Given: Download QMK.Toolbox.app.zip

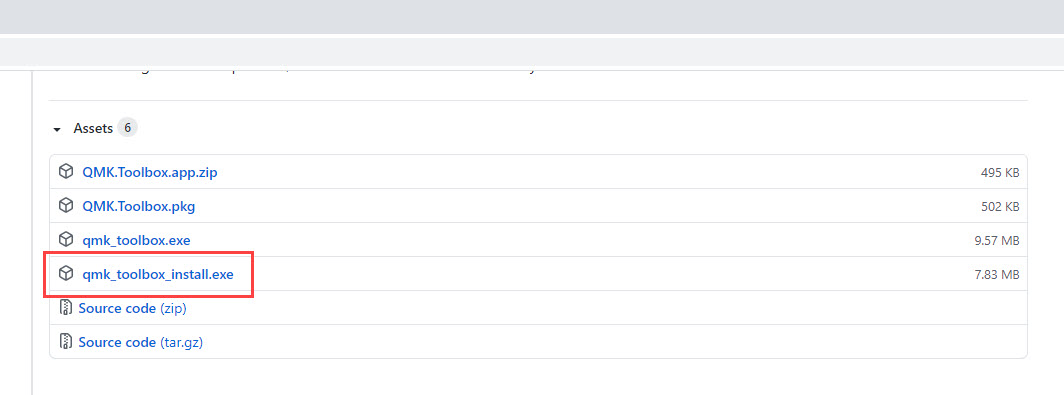Looking at the screenshot, I should 150,172.
